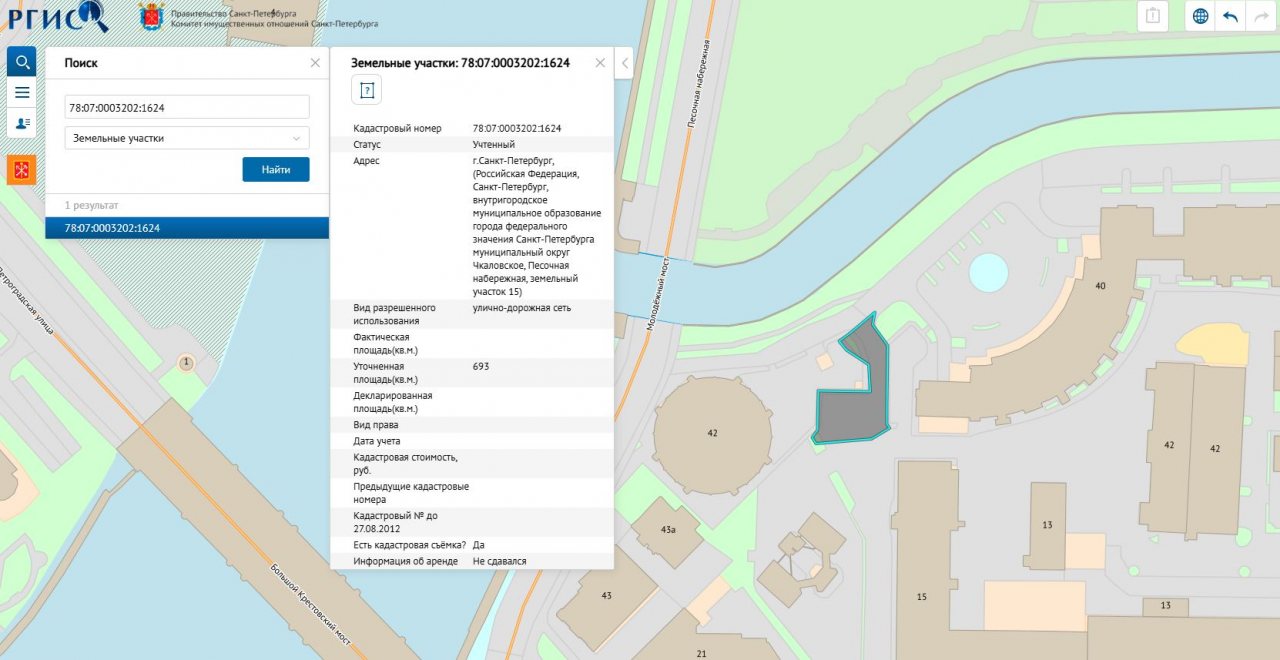
Task: Select search result 78:07:0003202:1624
Action: point(187,228)
